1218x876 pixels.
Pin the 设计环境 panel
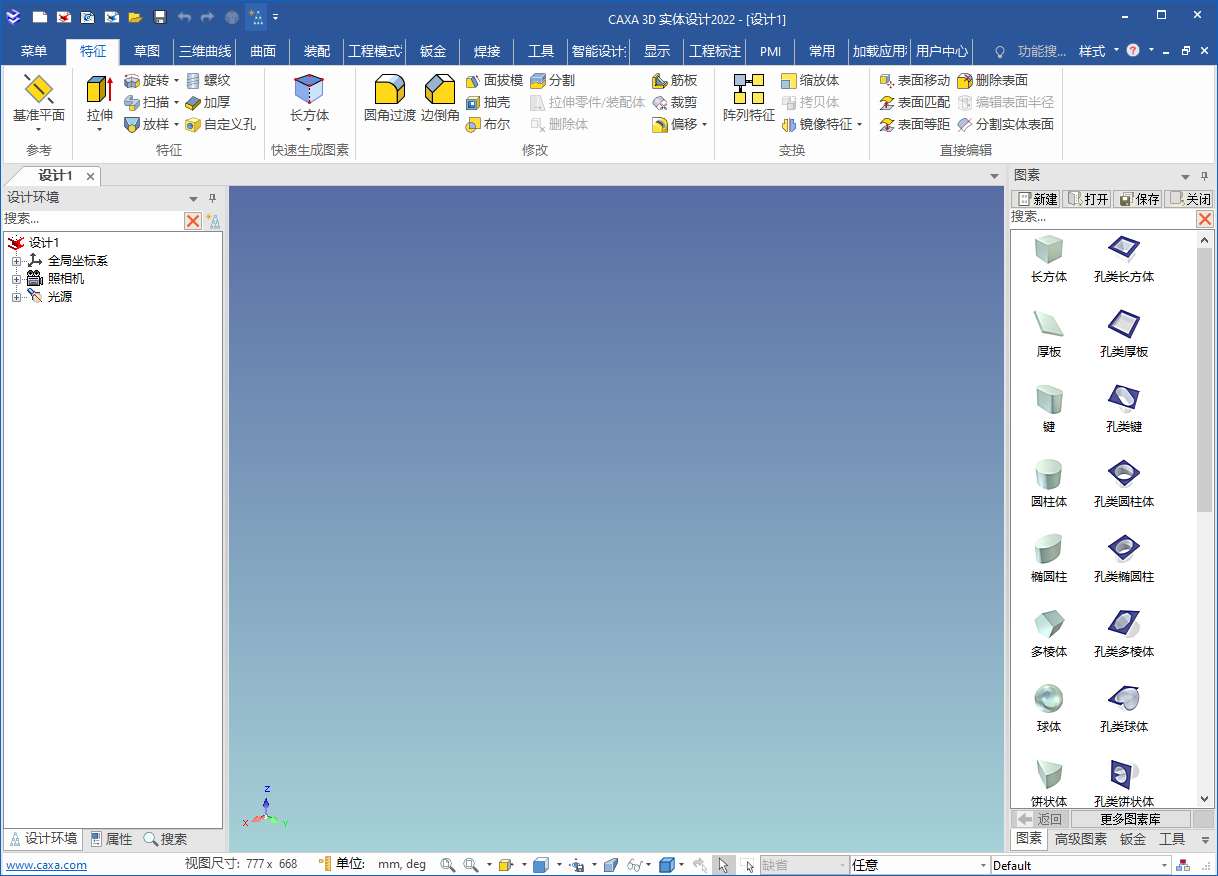[212, 198]
